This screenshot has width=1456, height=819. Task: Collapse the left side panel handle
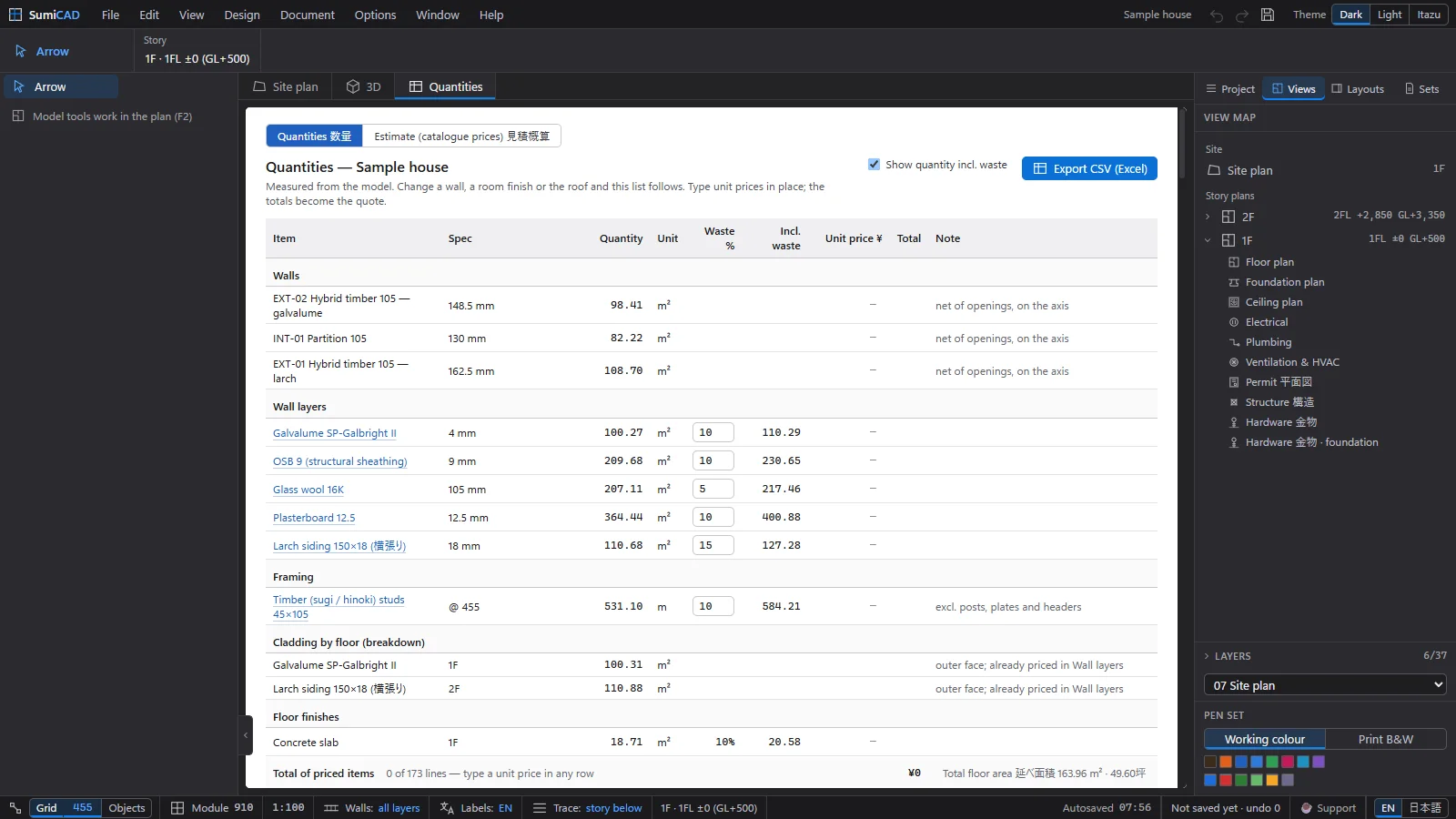click(x=246, y=735)
